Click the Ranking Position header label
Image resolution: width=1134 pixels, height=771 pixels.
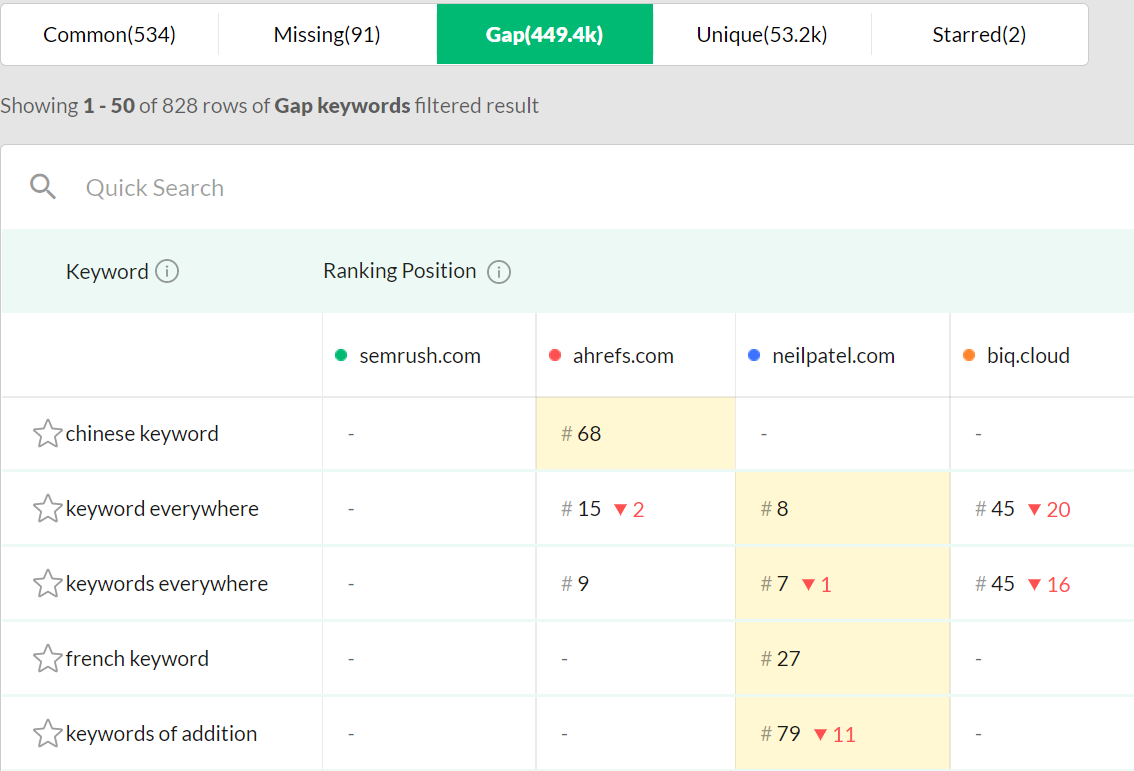[x=399, y=271]
